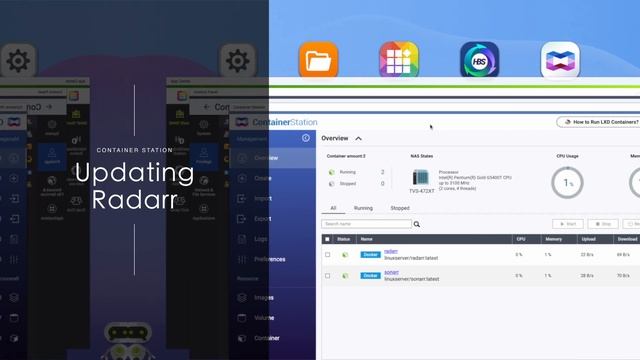This screenshot has height=360, width=640.
Task: Click the Stopped containers status icon in overview
Action: [x=332, y=184]
